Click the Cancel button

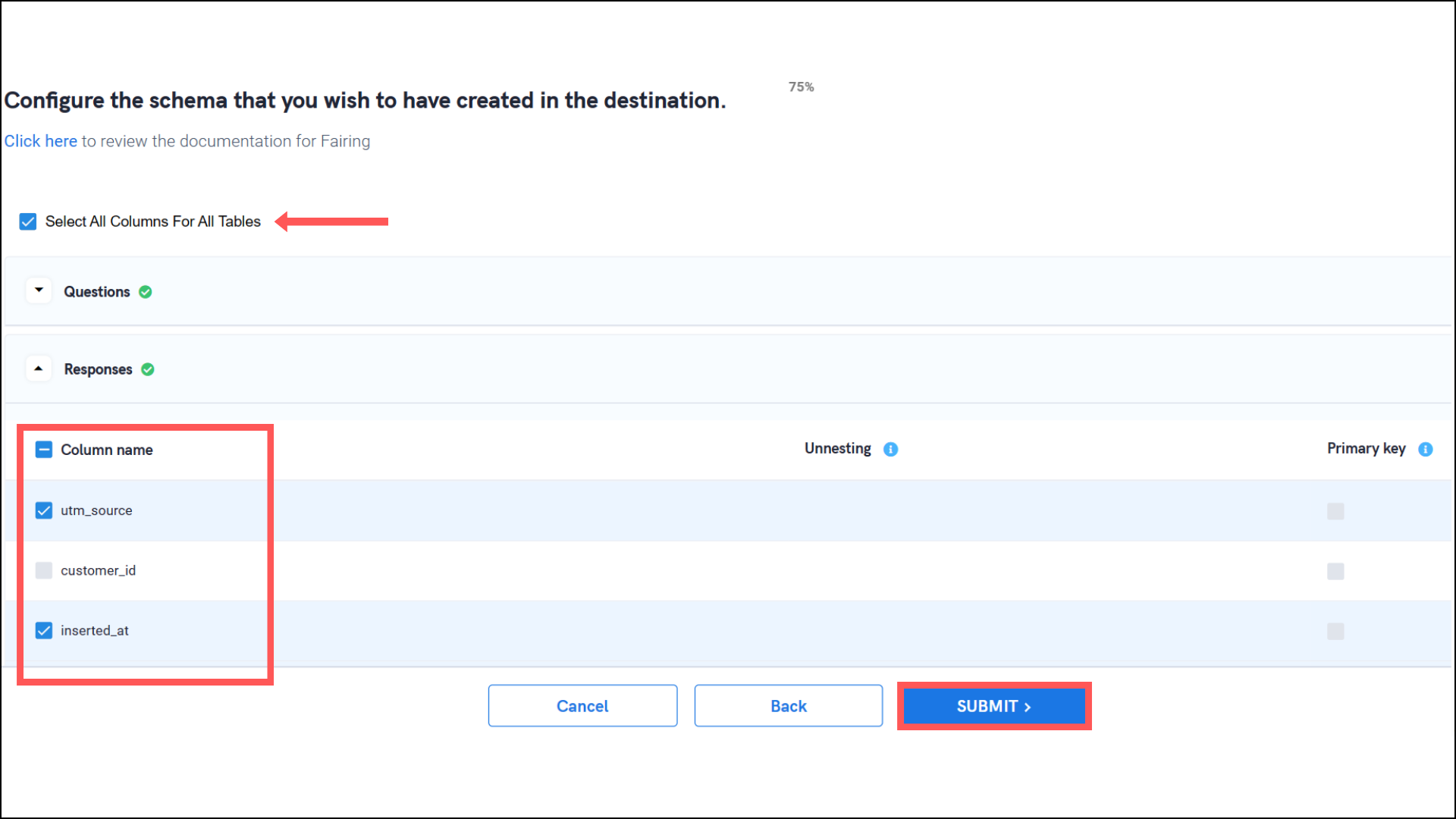[582, 706]
